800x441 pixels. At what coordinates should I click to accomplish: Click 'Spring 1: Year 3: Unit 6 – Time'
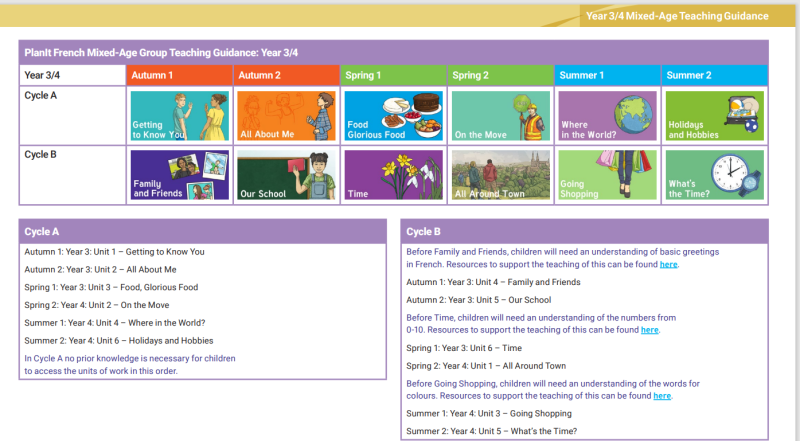click(464, 348)
